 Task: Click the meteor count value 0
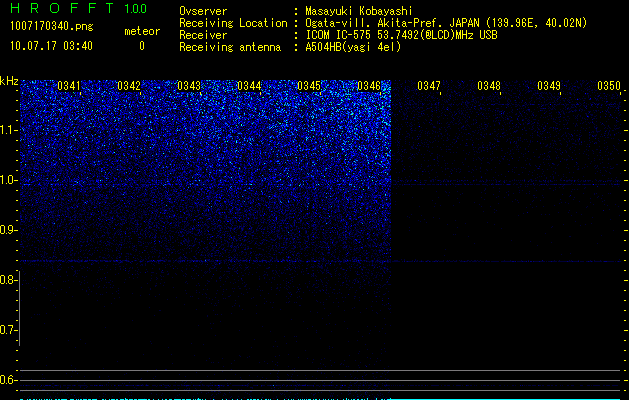142,46
